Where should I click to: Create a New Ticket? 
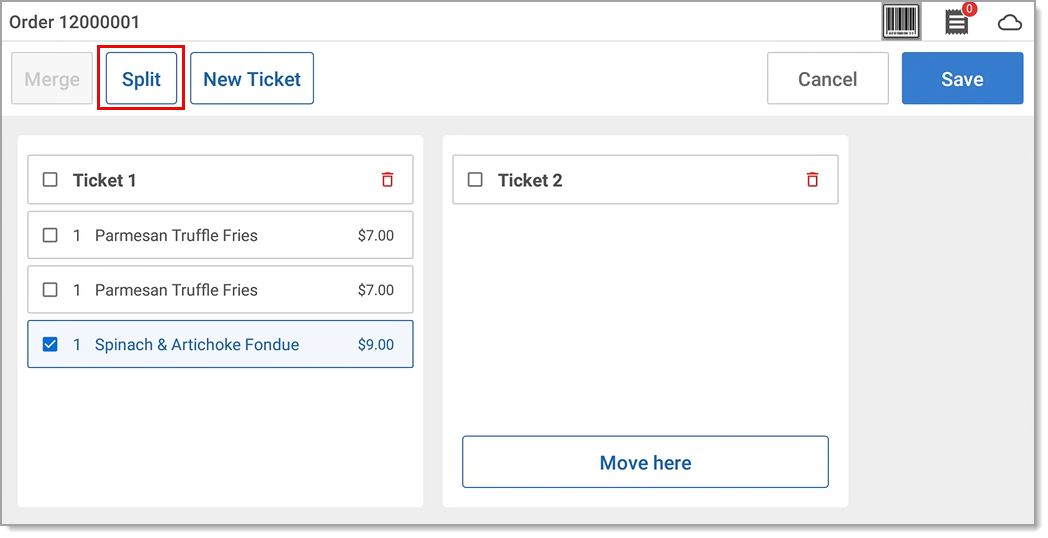252,79
